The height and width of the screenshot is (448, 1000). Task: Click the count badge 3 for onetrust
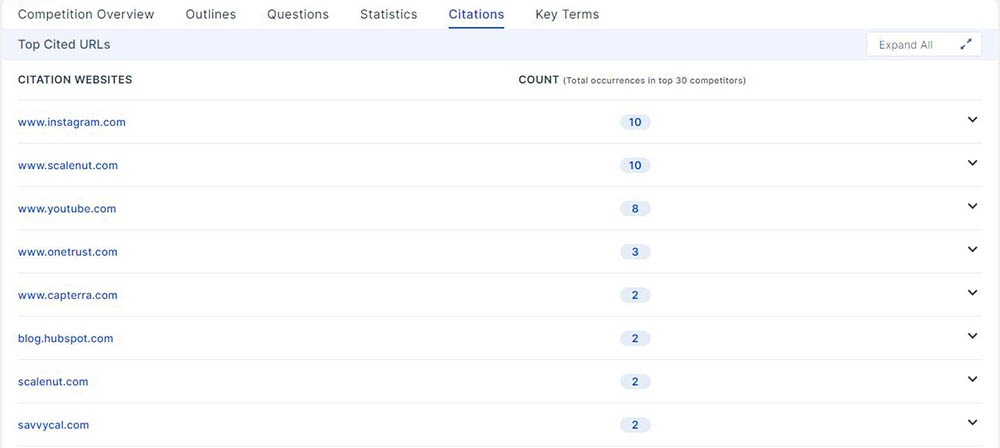pos(635,252)
